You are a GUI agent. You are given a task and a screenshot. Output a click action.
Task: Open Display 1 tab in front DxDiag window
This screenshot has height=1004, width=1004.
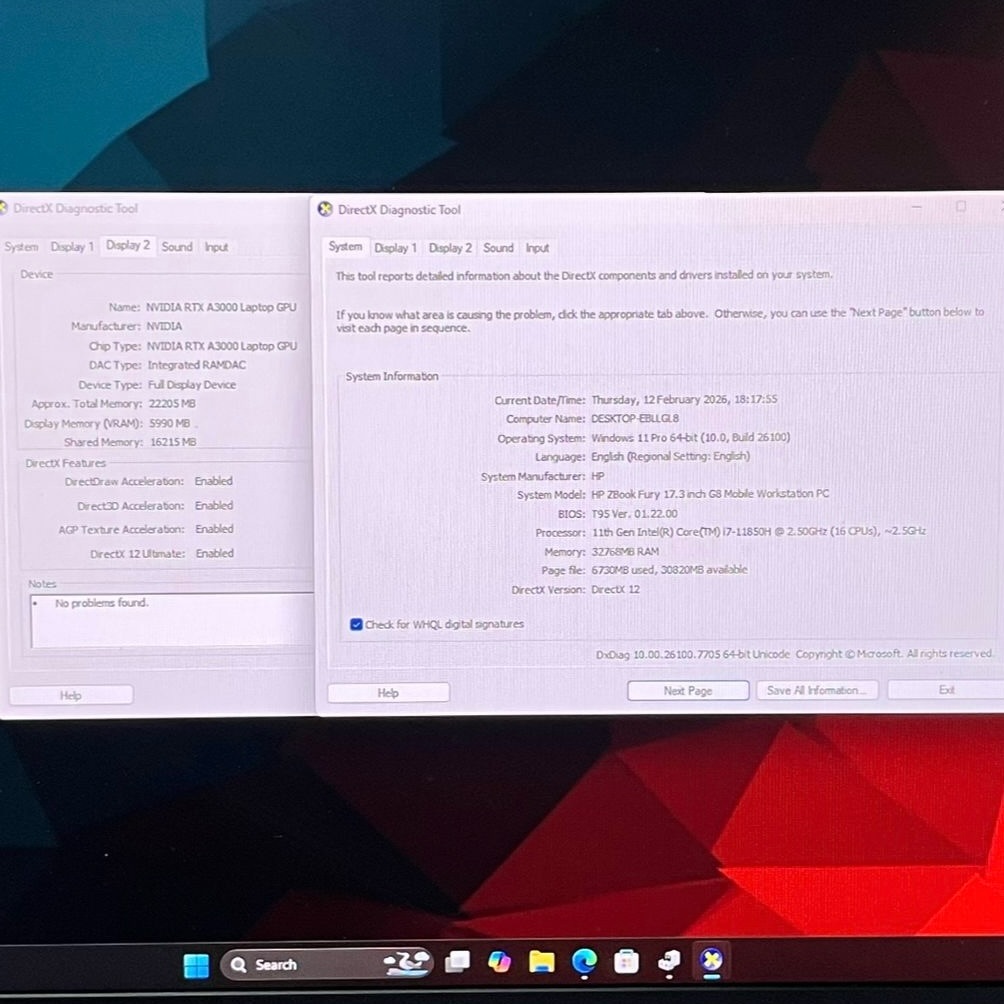pyautogui.click(x=395, y=248)
